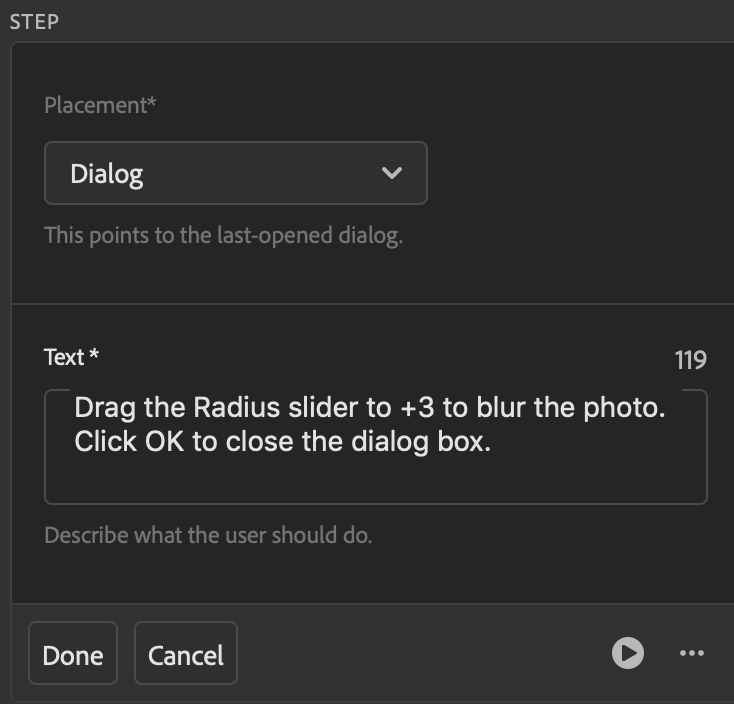Click the Placement* field label
The height and width of the screenshot is (704, 734).
[100, 105]
